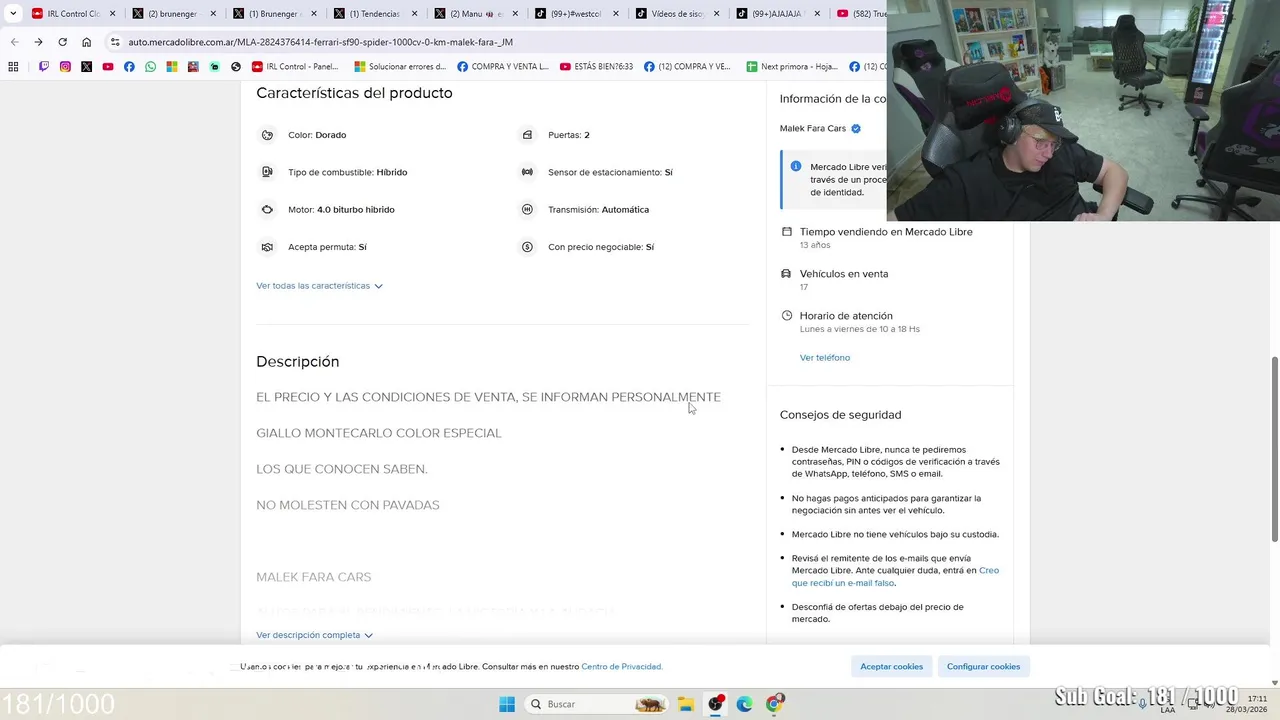Select text 'LOS QUE CONOCEN SABEN.'
The image size is (1280, 720).
point(342,469)
